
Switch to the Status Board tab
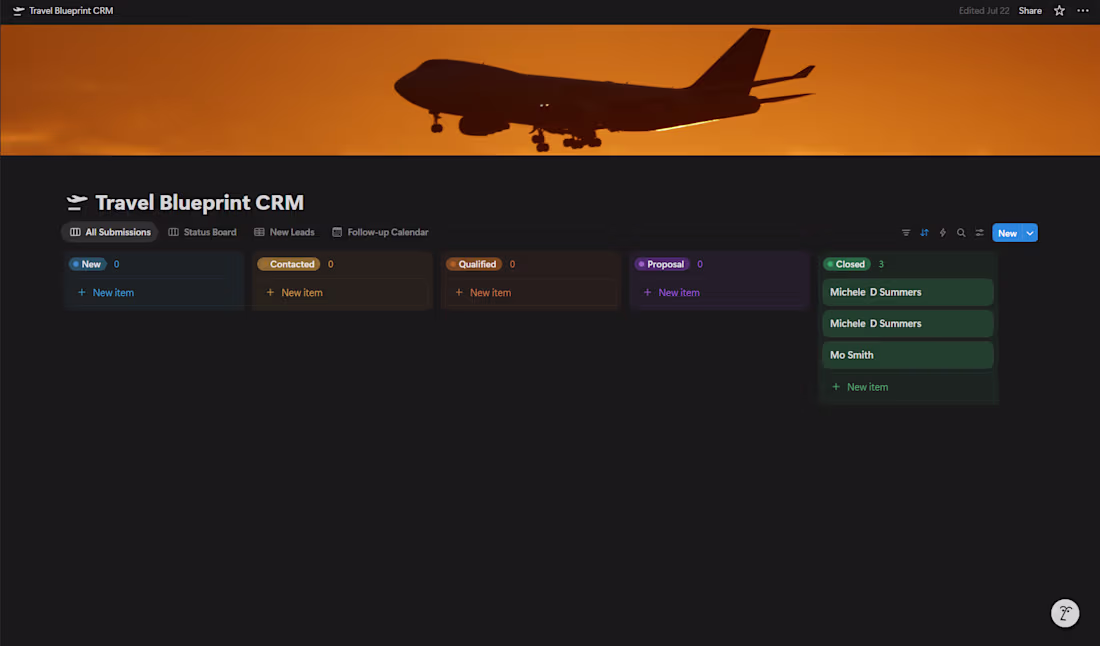[203, 232]
